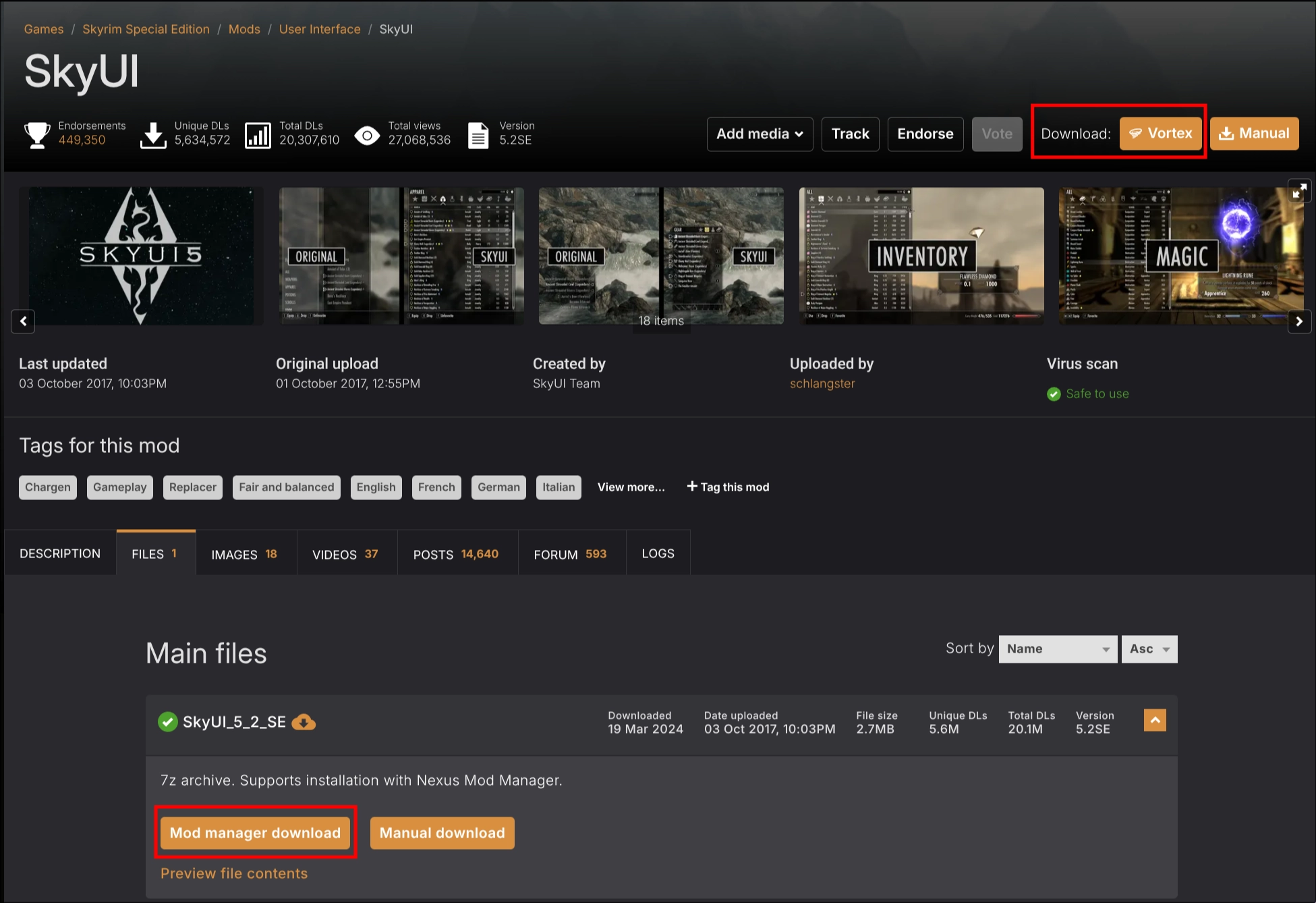This screenshot has width=1316, height=903.
Task: Advance to the next gallery image
Action: [x=1298, y=321]
